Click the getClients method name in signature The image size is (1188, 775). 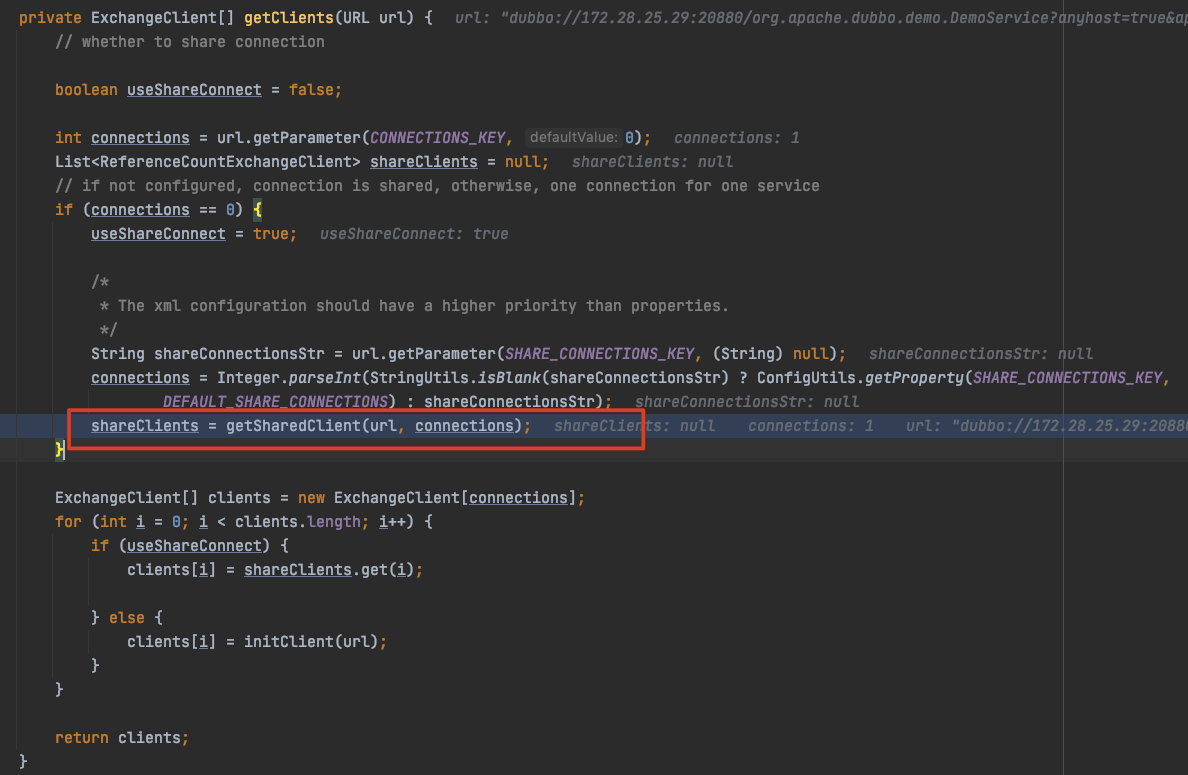coord(289,17)
